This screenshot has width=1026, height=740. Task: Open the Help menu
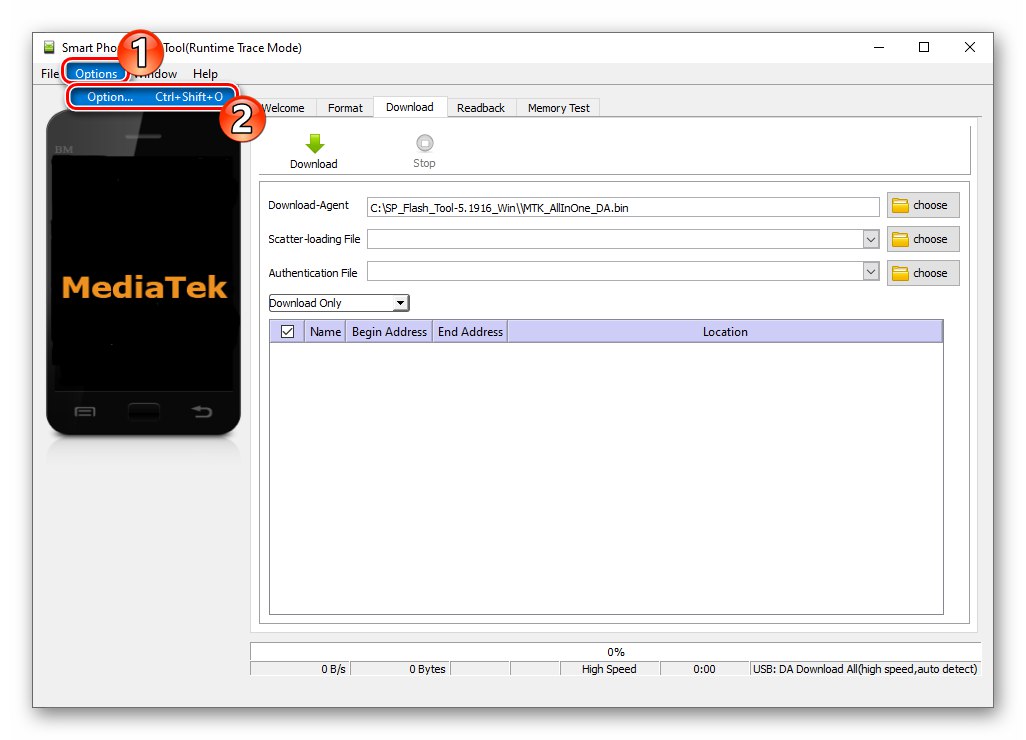[x=205, y=73]
